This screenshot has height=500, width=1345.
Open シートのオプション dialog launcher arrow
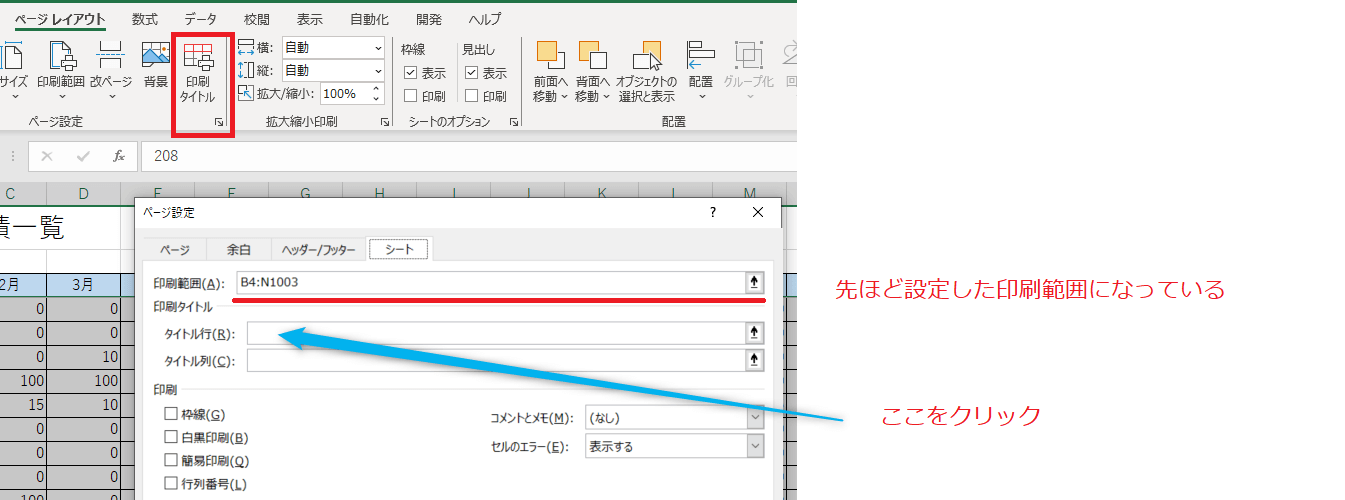[x=513, y=122]
